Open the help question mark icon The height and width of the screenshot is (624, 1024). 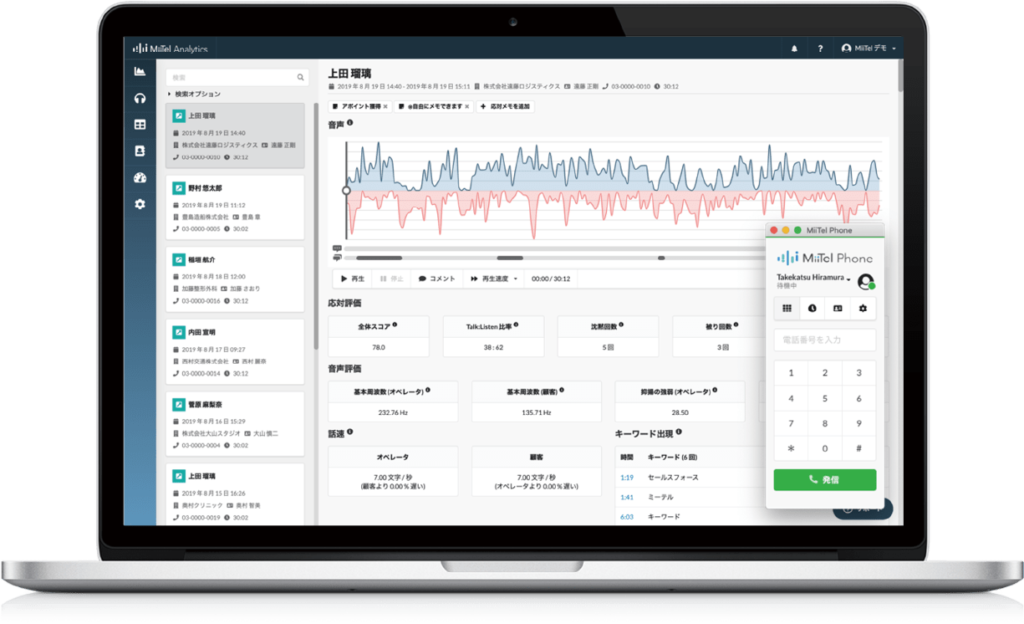pyautogui.click(x=820, y=48)
